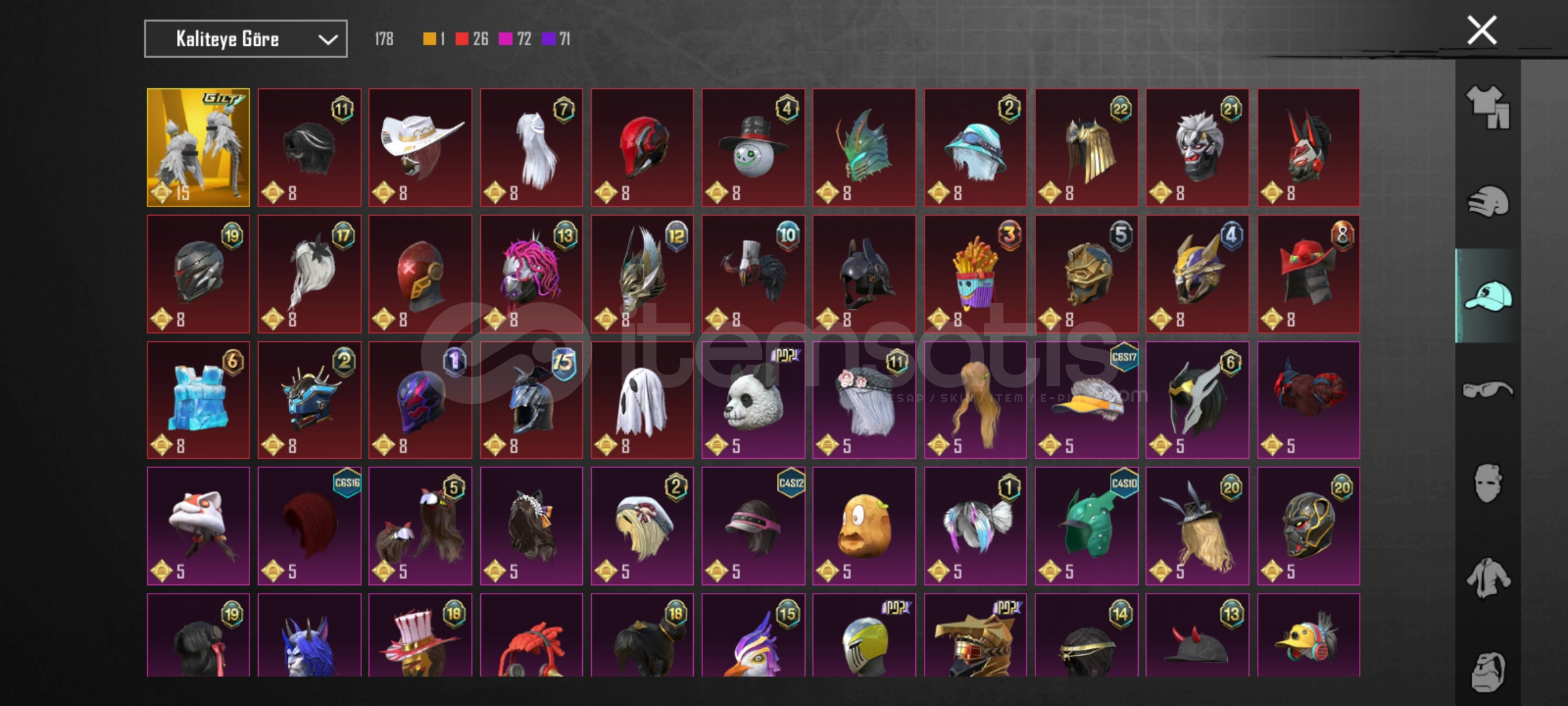Open the jacket category icon
Image resolution: width=1568 pixels, height=706 pixels.
pyautogui.click(x=1488, y=578)
